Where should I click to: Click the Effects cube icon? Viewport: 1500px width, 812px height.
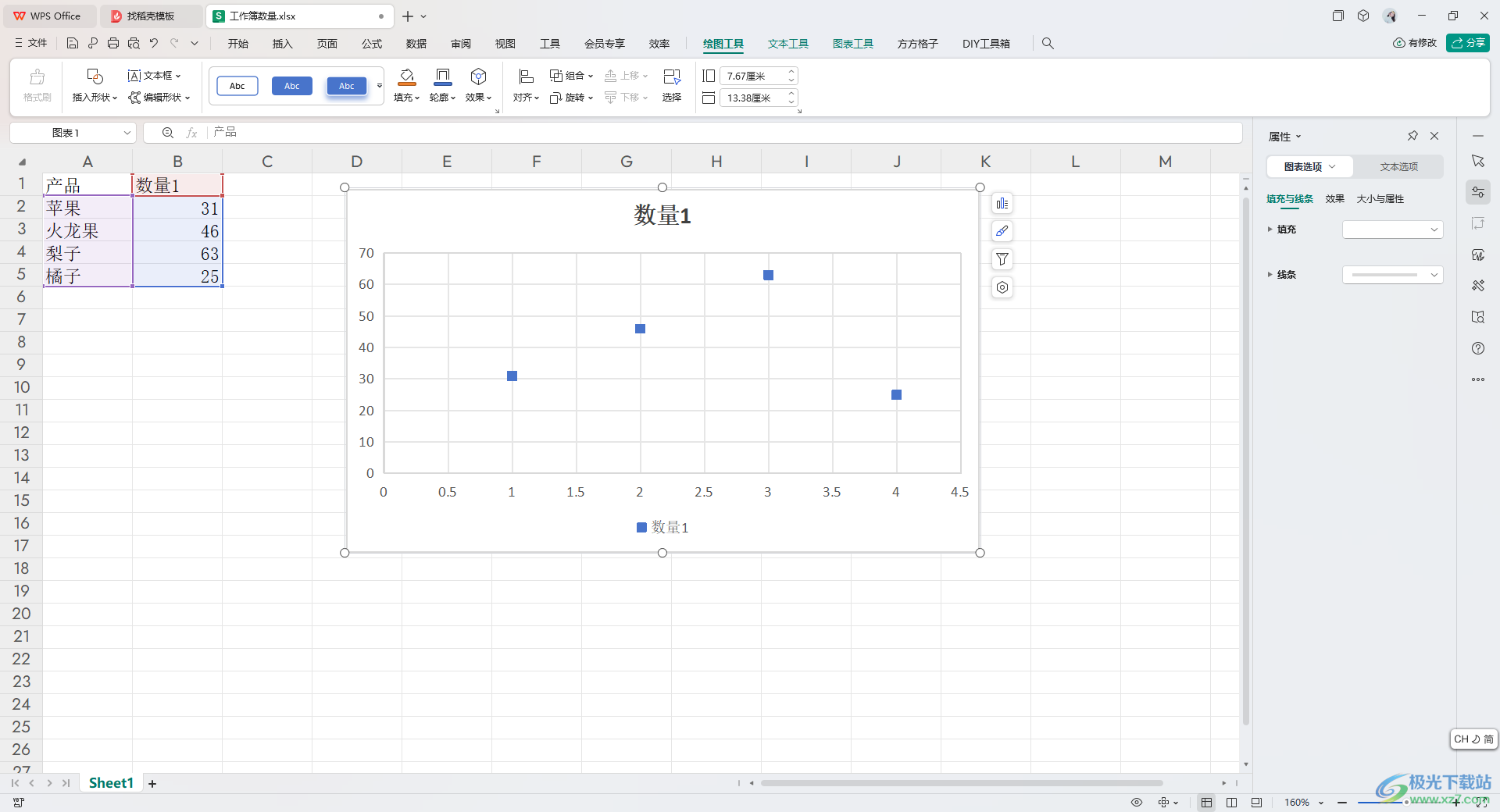[479, 77]
